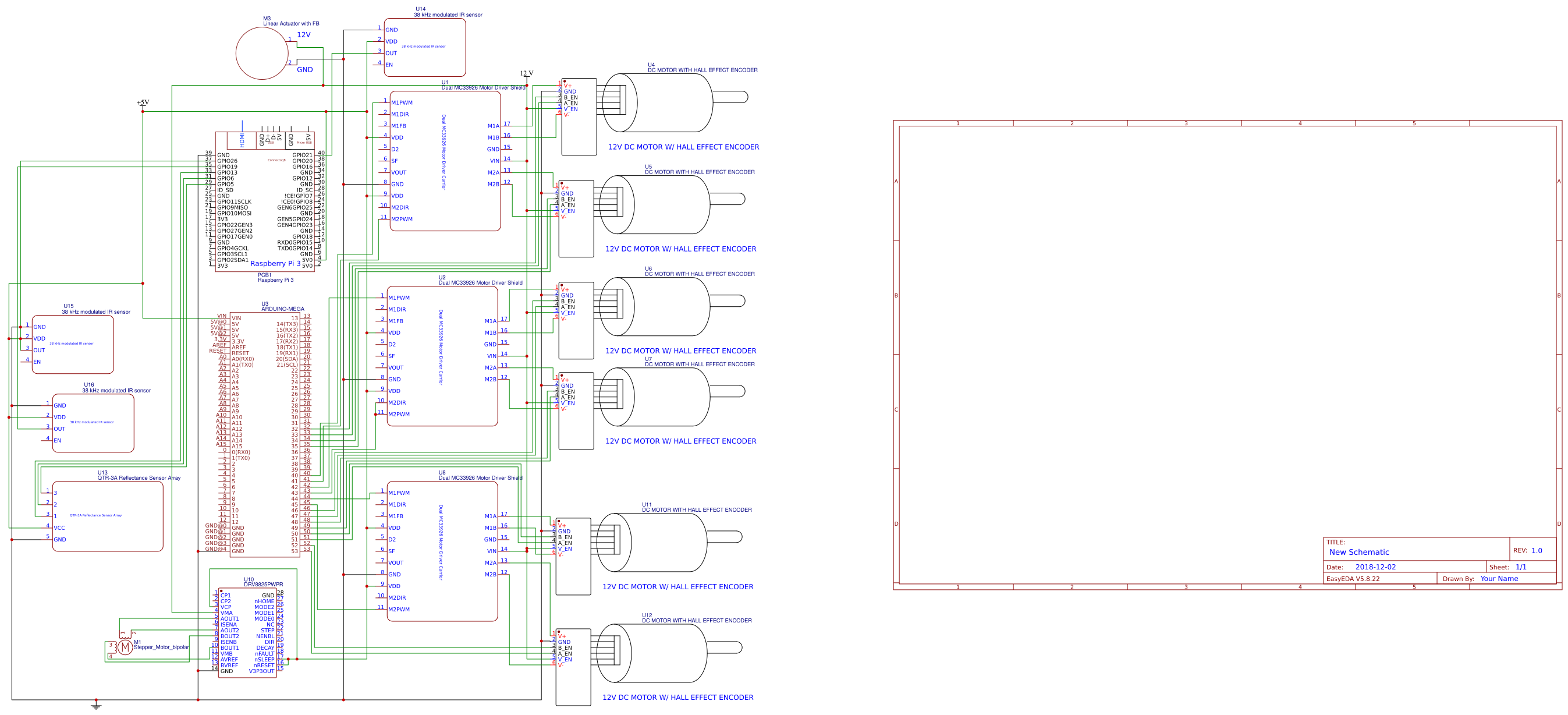Image resolution: width=1568 pixels, height=715 pixels.
Task: Click the U12 DC motor drawing
Action: coord(664,653)
